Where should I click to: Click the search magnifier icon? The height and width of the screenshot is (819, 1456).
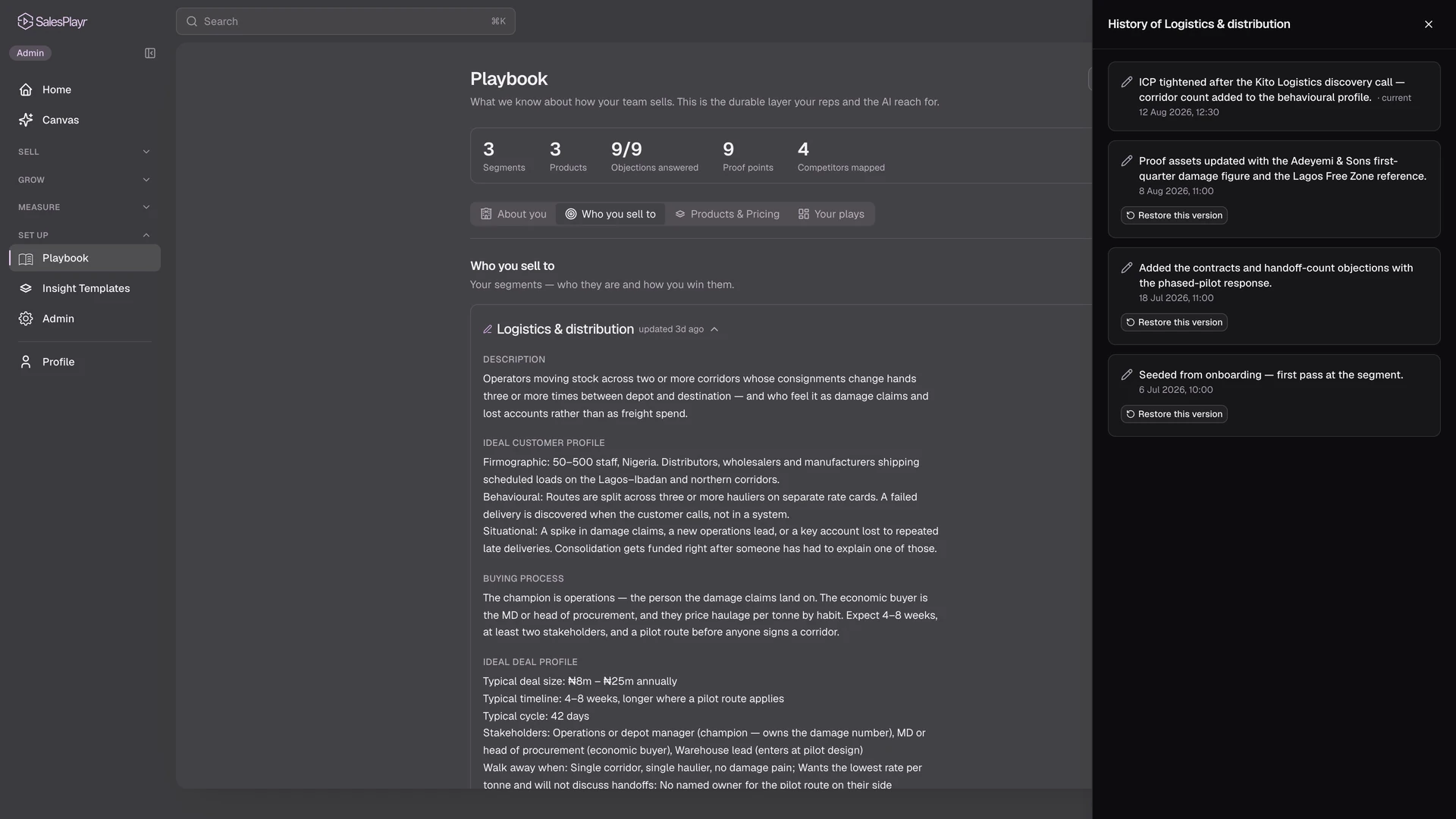coord(192,21)
